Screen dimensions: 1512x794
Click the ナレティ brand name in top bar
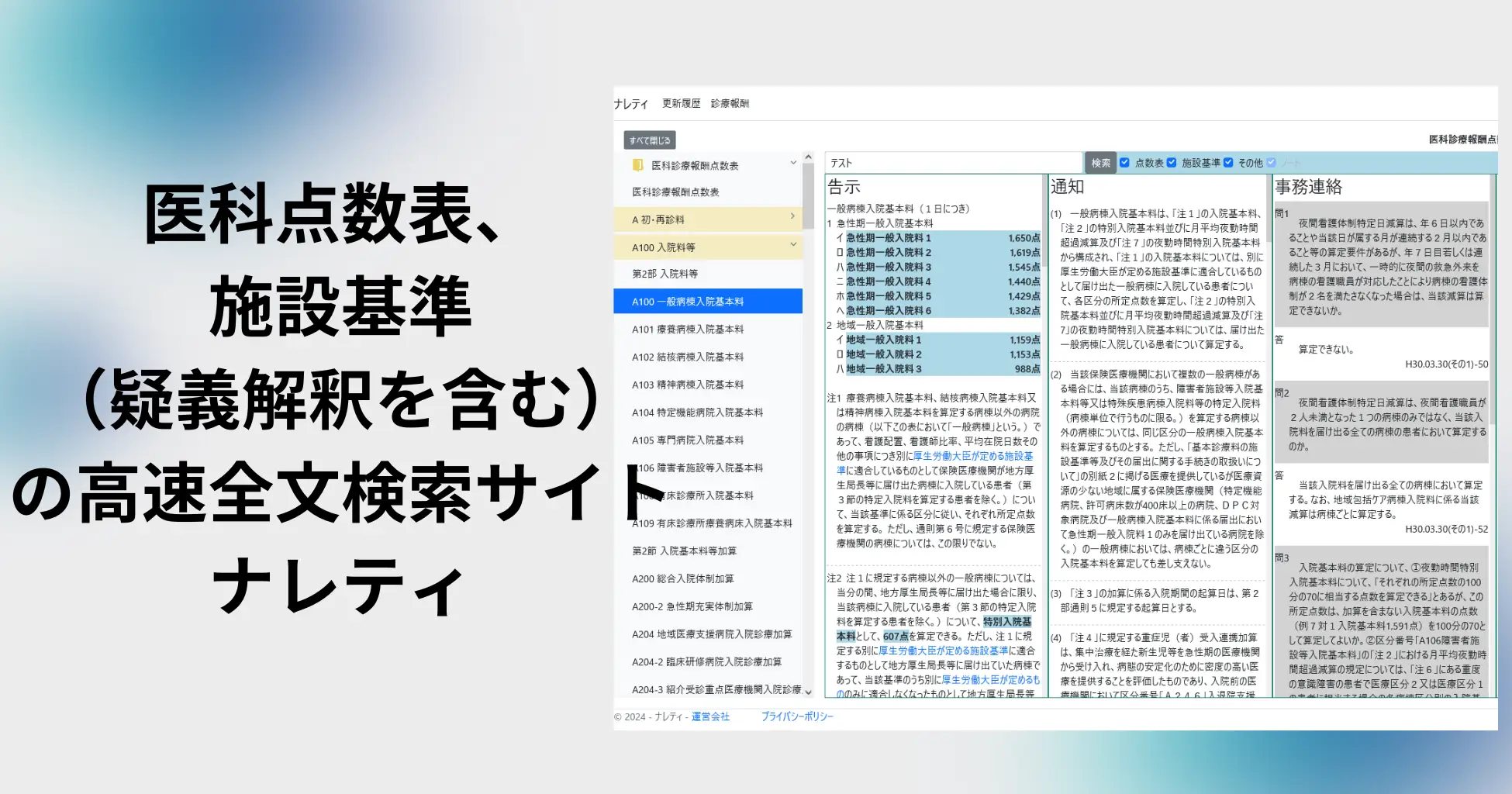click(x=632, y=102)
